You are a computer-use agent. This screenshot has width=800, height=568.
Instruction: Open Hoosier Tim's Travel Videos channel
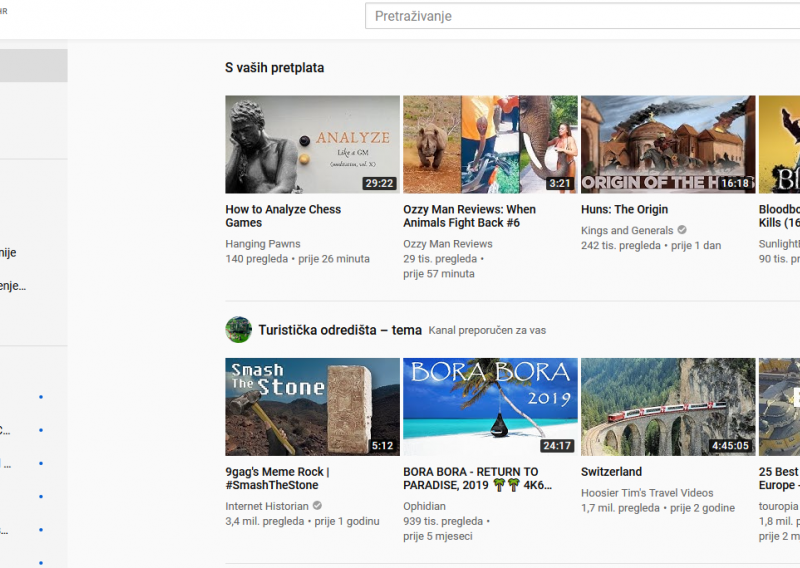click(x=647, y=493)
